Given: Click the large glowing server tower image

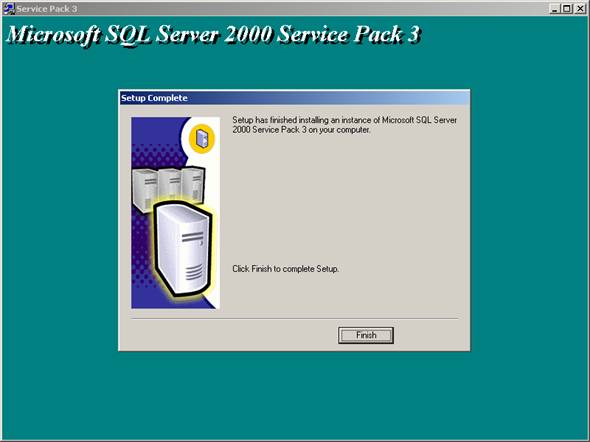Looking at the screenshot, I should 184,248.
